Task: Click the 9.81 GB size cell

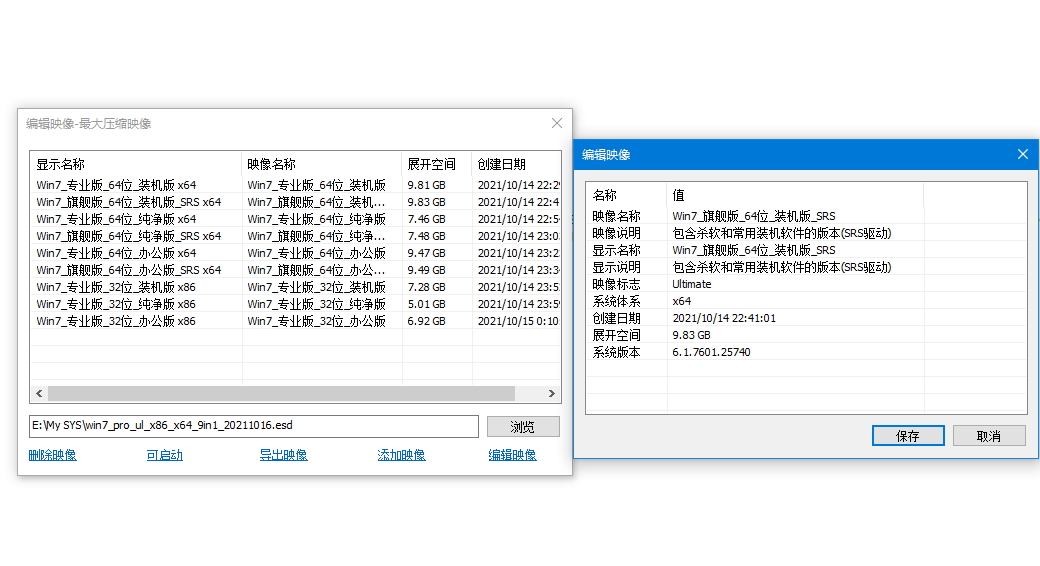Action: coord(426,185)
